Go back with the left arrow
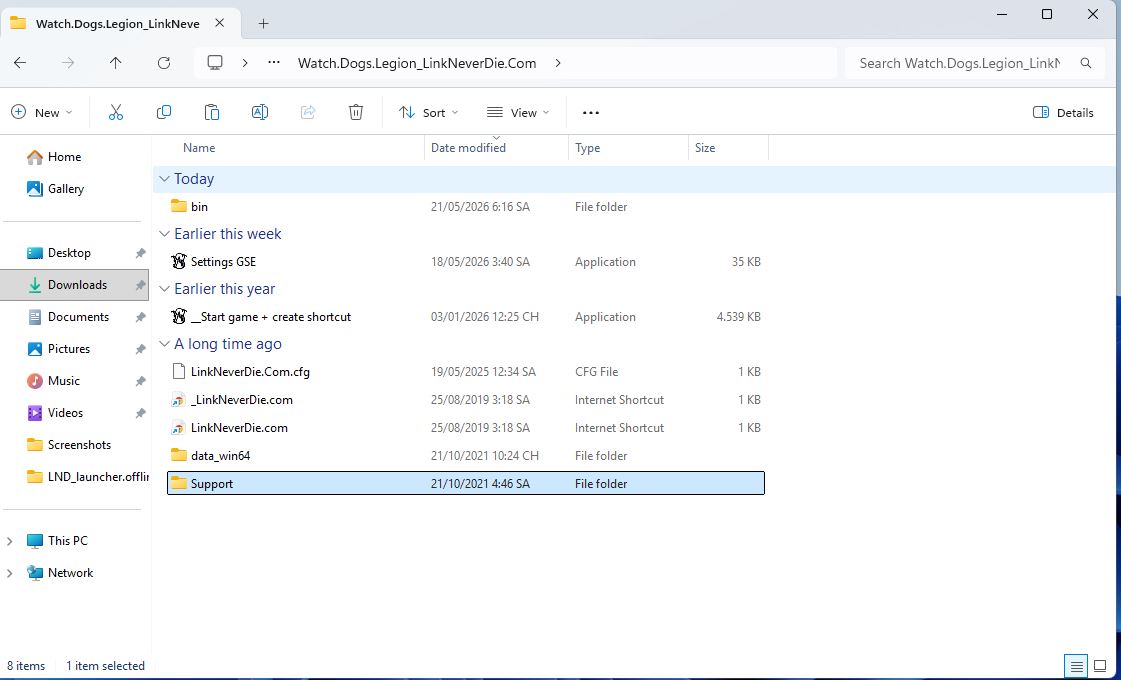Screen dimensions: 1121x680 pyautogui.click(x=20, y=63)
